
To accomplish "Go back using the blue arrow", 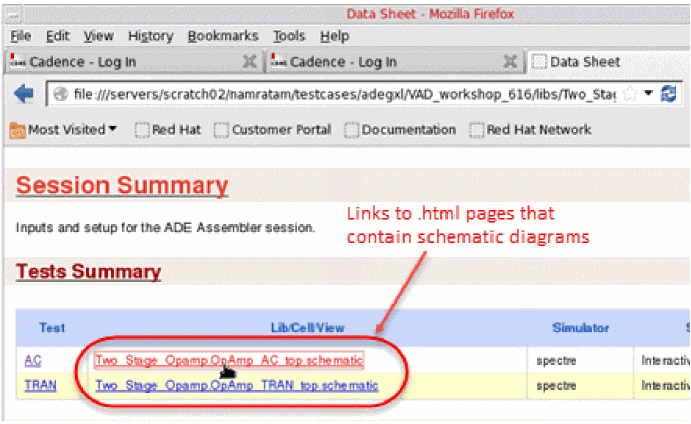I will [23, 94].
